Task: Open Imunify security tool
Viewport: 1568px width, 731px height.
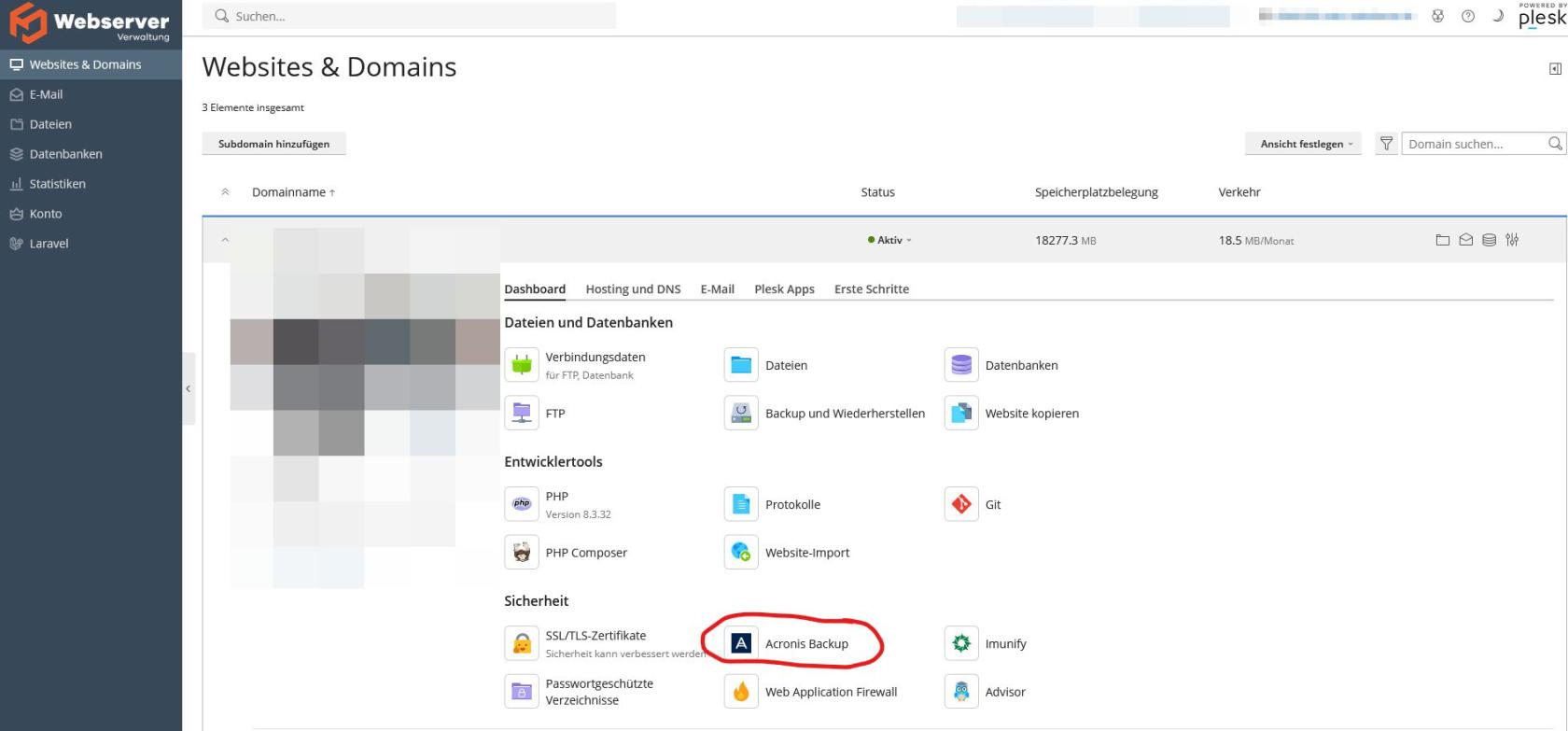Action: click(x=961, y=643)
